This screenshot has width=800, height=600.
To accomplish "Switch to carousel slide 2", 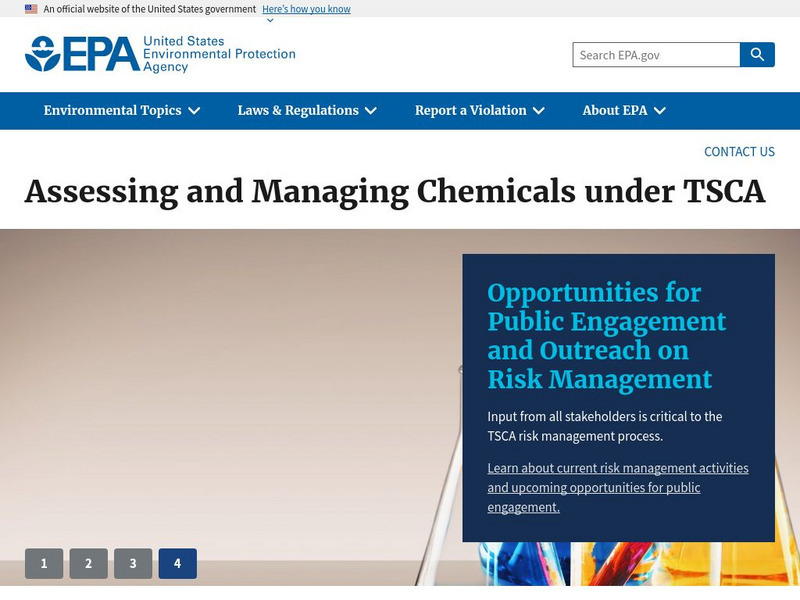I will (88, 564).
